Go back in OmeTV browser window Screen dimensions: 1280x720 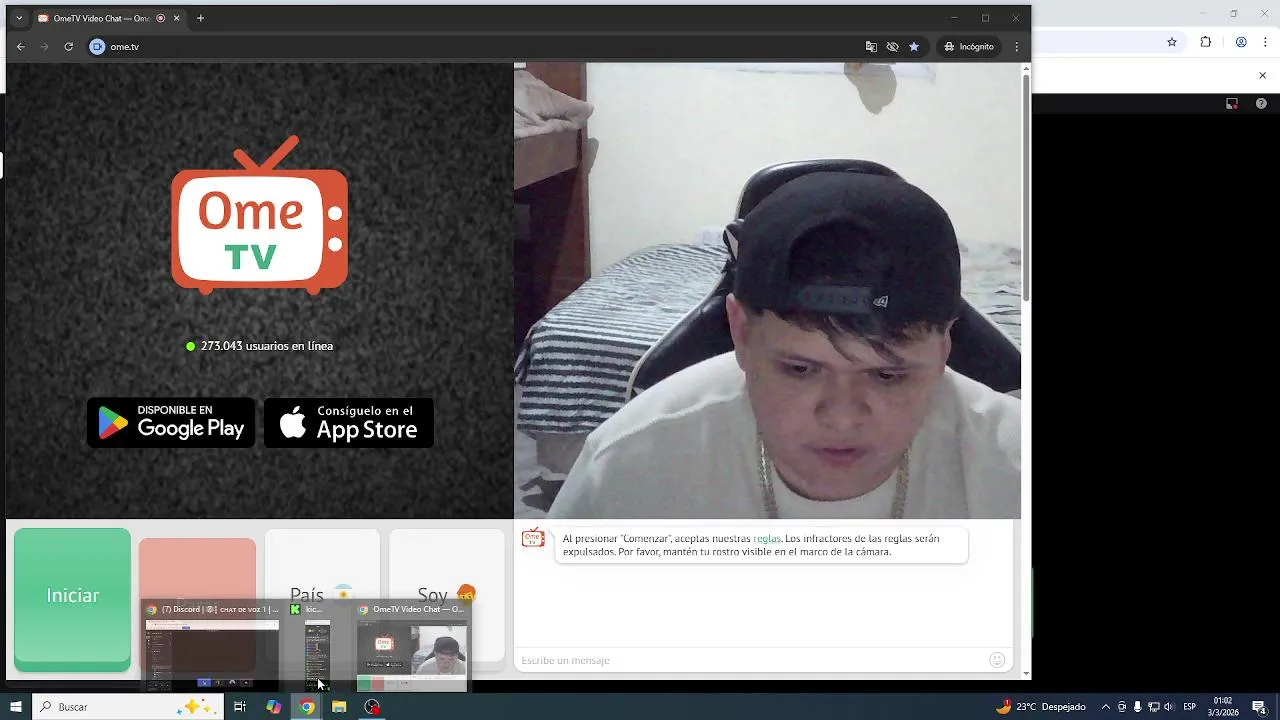click(x=21, y=46)
